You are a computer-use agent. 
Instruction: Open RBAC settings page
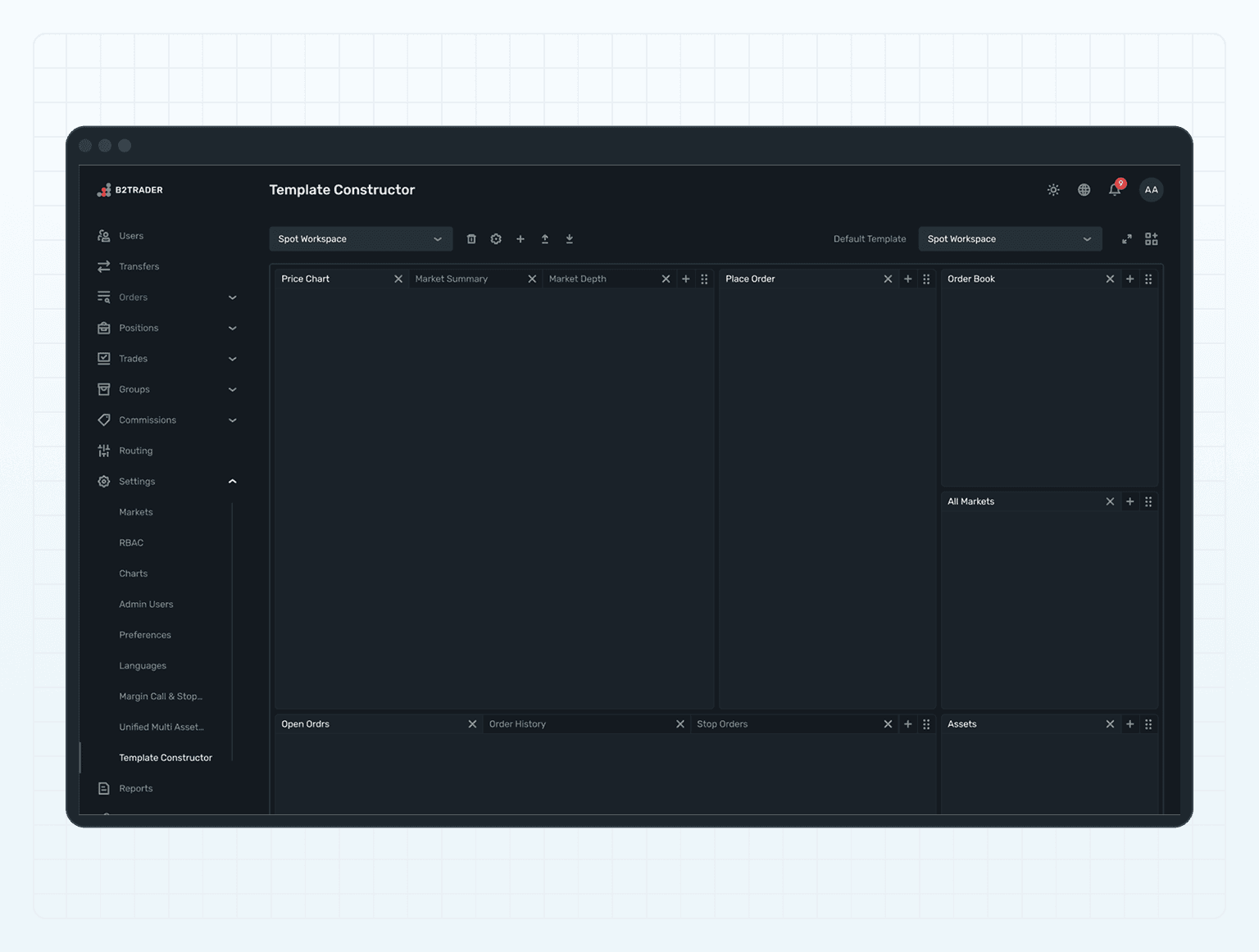[131, 543]
